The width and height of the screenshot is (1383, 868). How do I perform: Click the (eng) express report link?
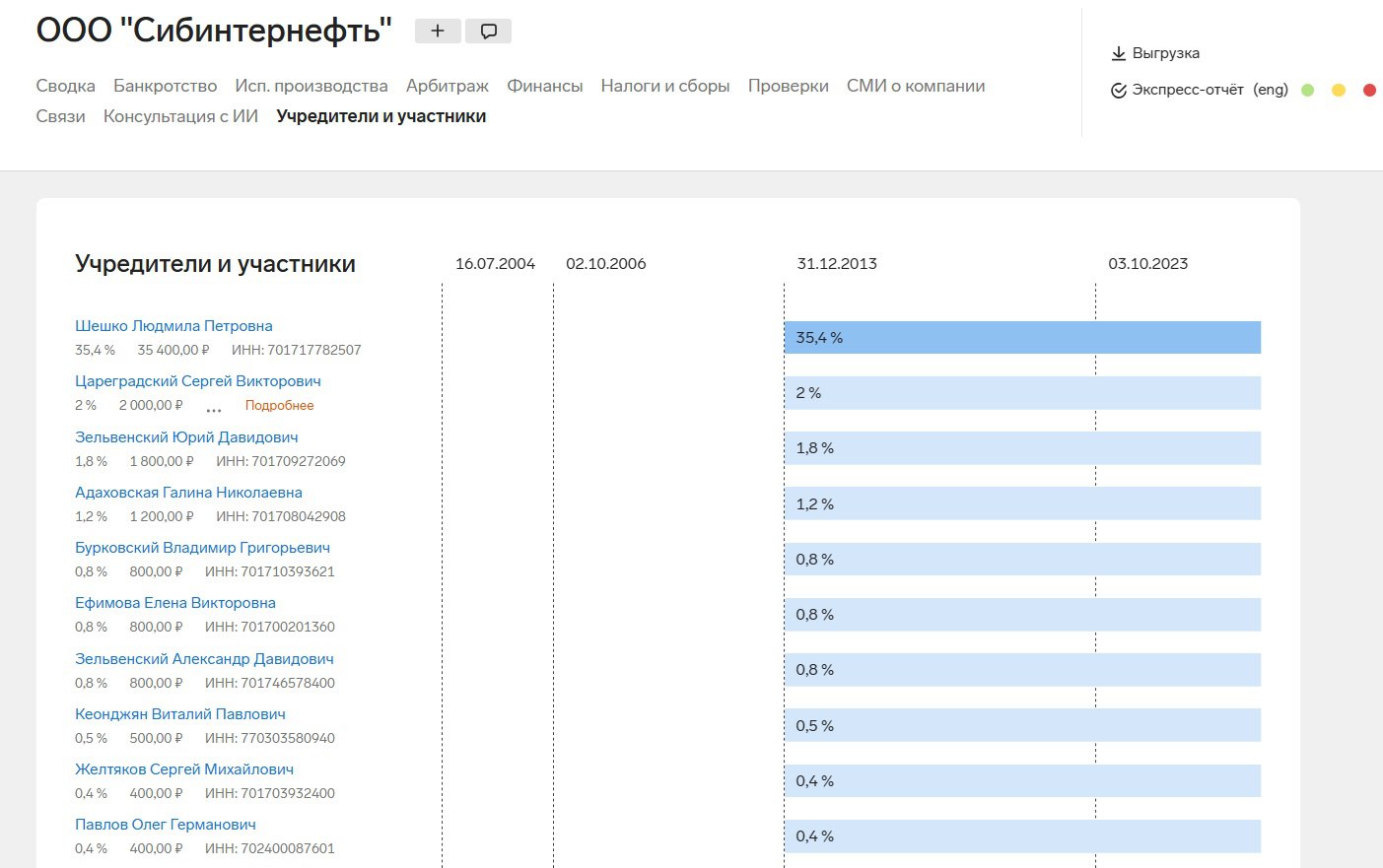click(x=1271, y=90)
